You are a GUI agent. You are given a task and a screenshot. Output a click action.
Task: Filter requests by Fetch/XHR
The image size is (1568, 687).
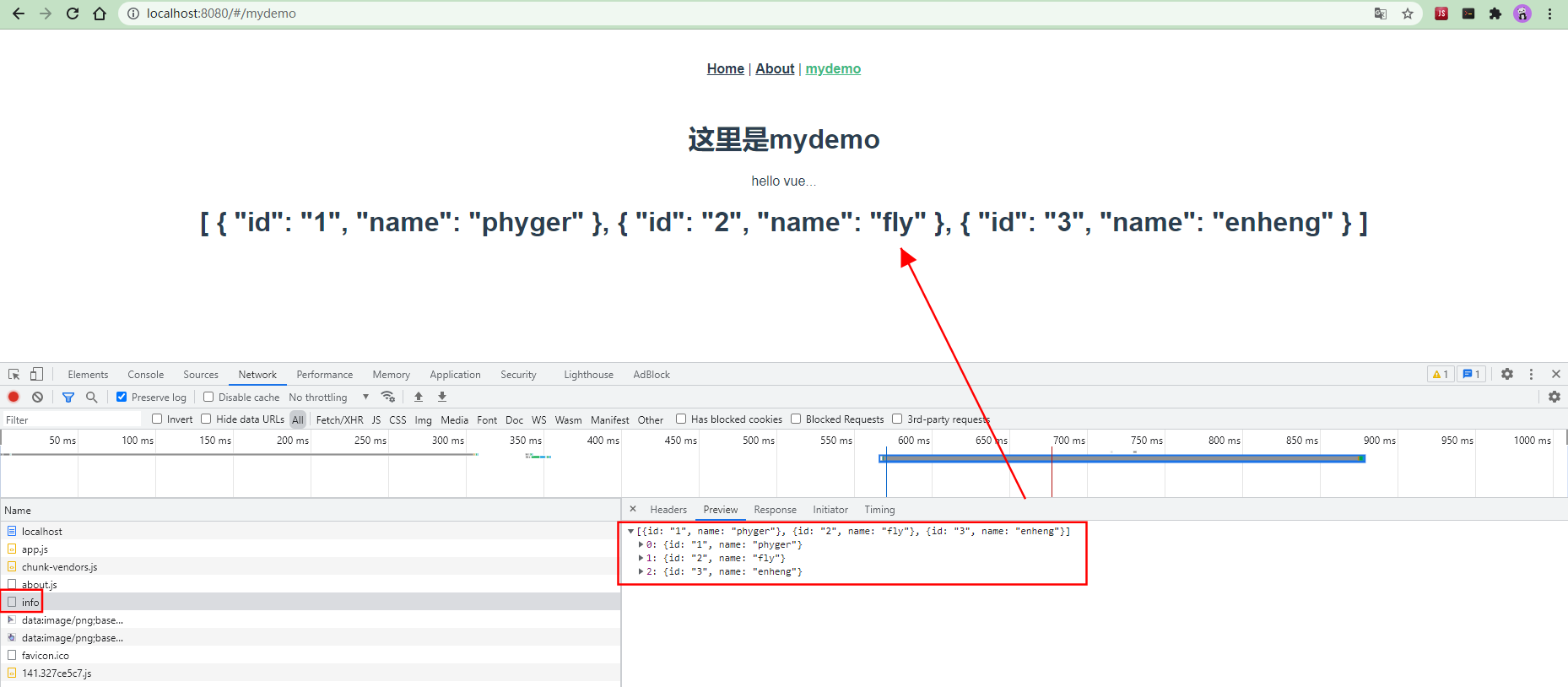click(x=339, y=419)
